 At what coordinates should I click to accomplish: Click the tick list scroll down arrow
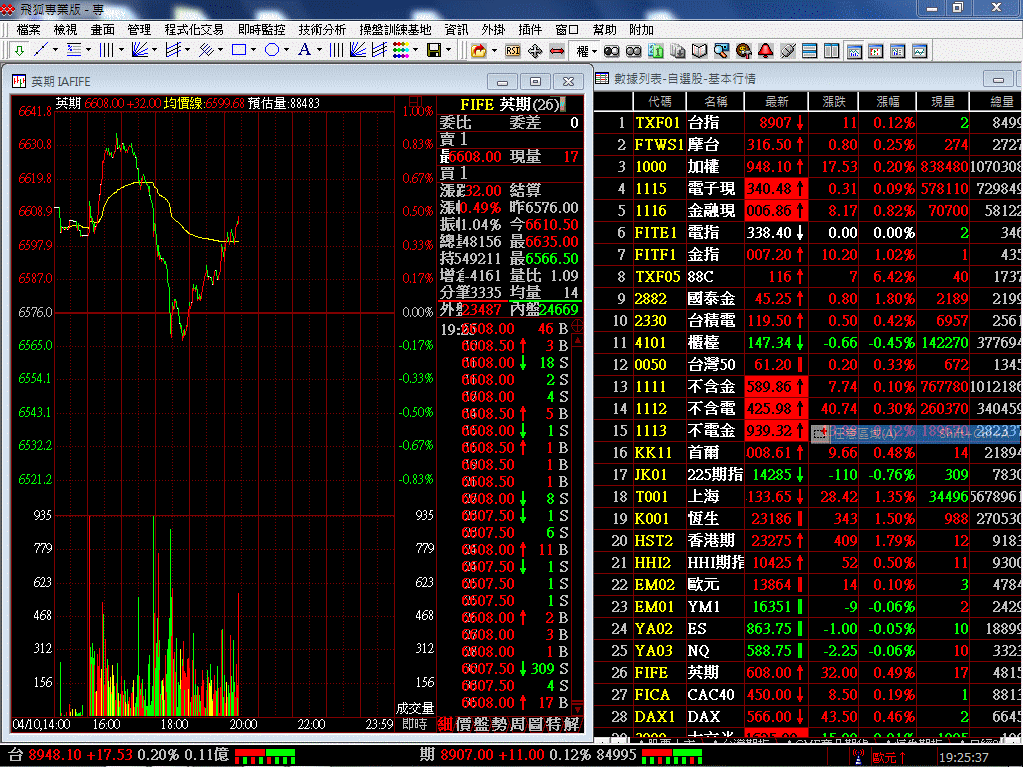(x=577, y=708)
